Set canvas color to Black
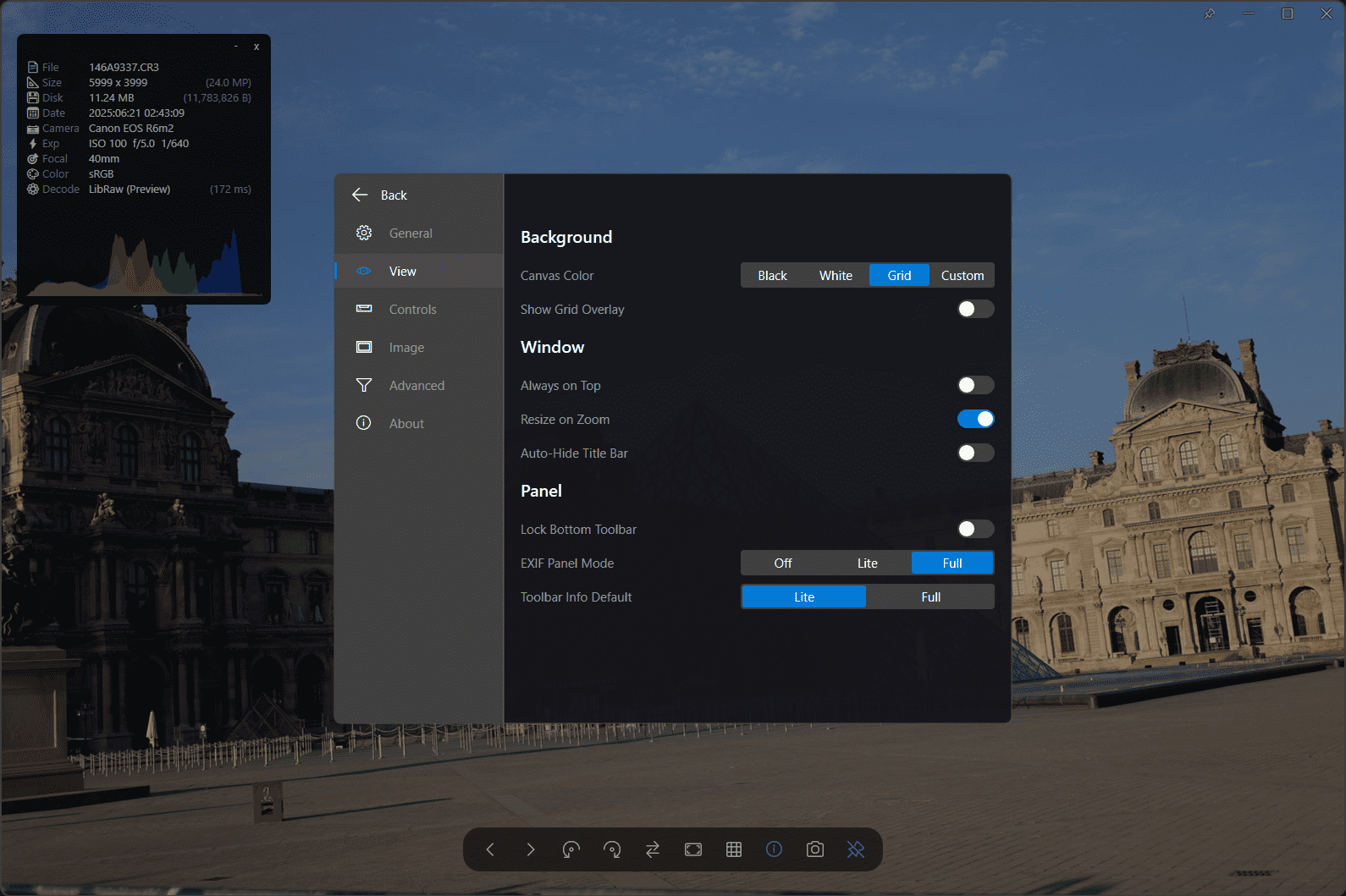Screen dimensions: 1346x896 click(773, 276)
